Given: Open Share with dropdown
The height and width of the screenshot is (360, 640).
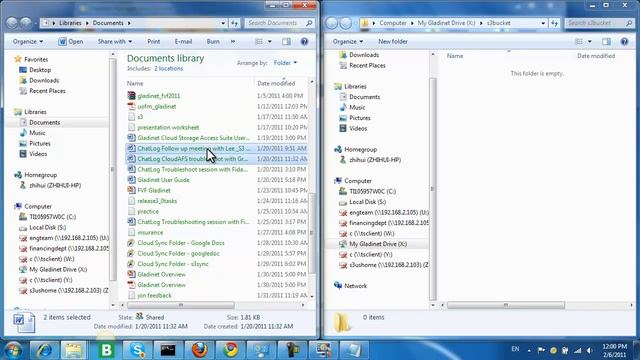Looking at the screenshot, I should tap(115, 42).
